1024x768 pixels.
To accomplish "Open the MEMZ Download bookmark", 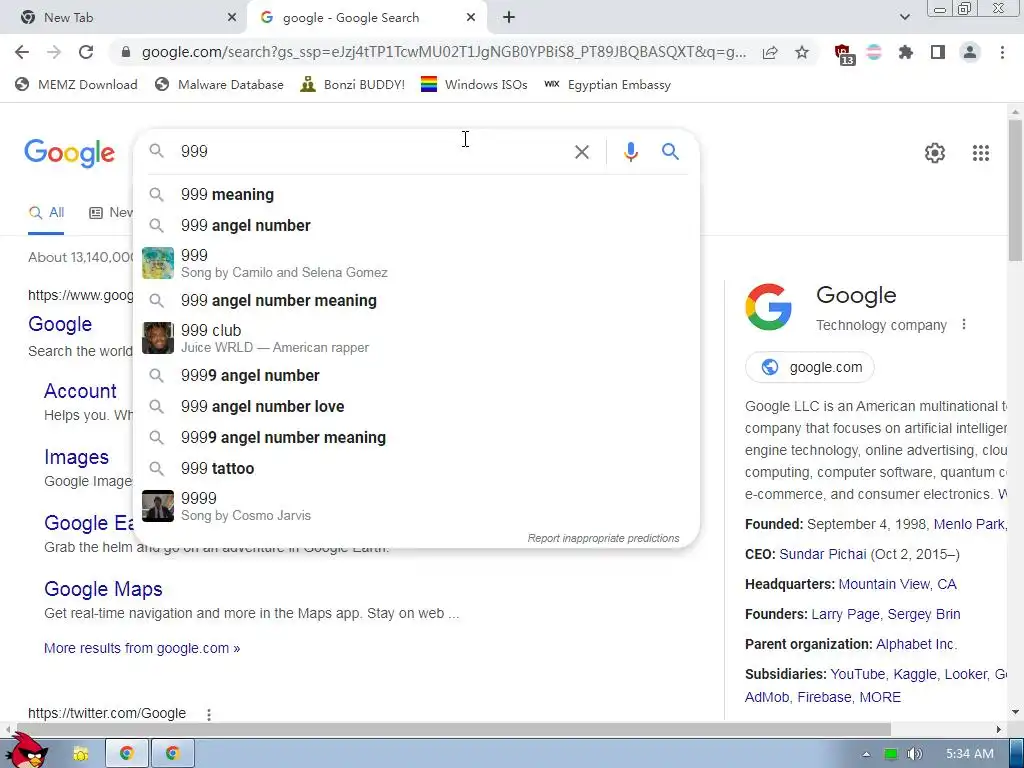I will pos(76,85).
